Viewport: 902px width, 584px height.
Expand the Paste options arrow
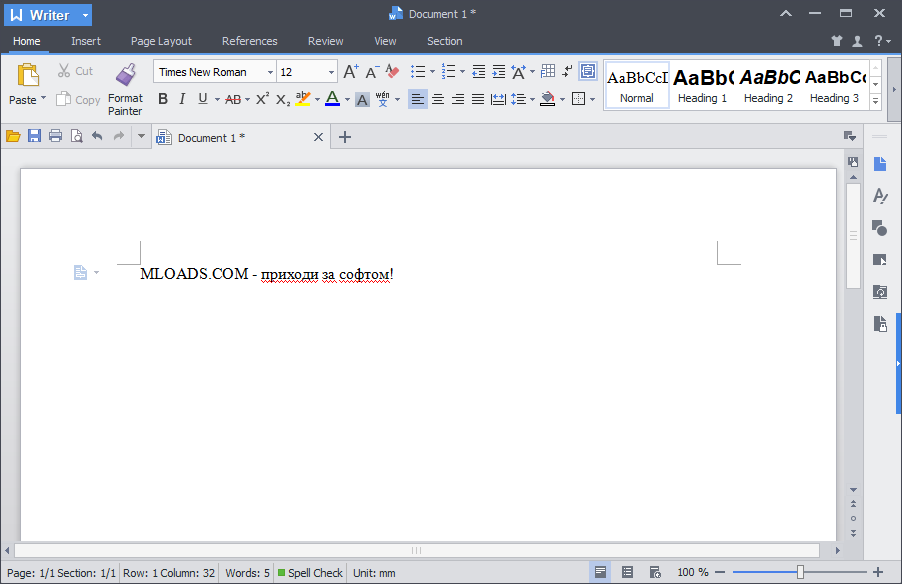[43, 98]
